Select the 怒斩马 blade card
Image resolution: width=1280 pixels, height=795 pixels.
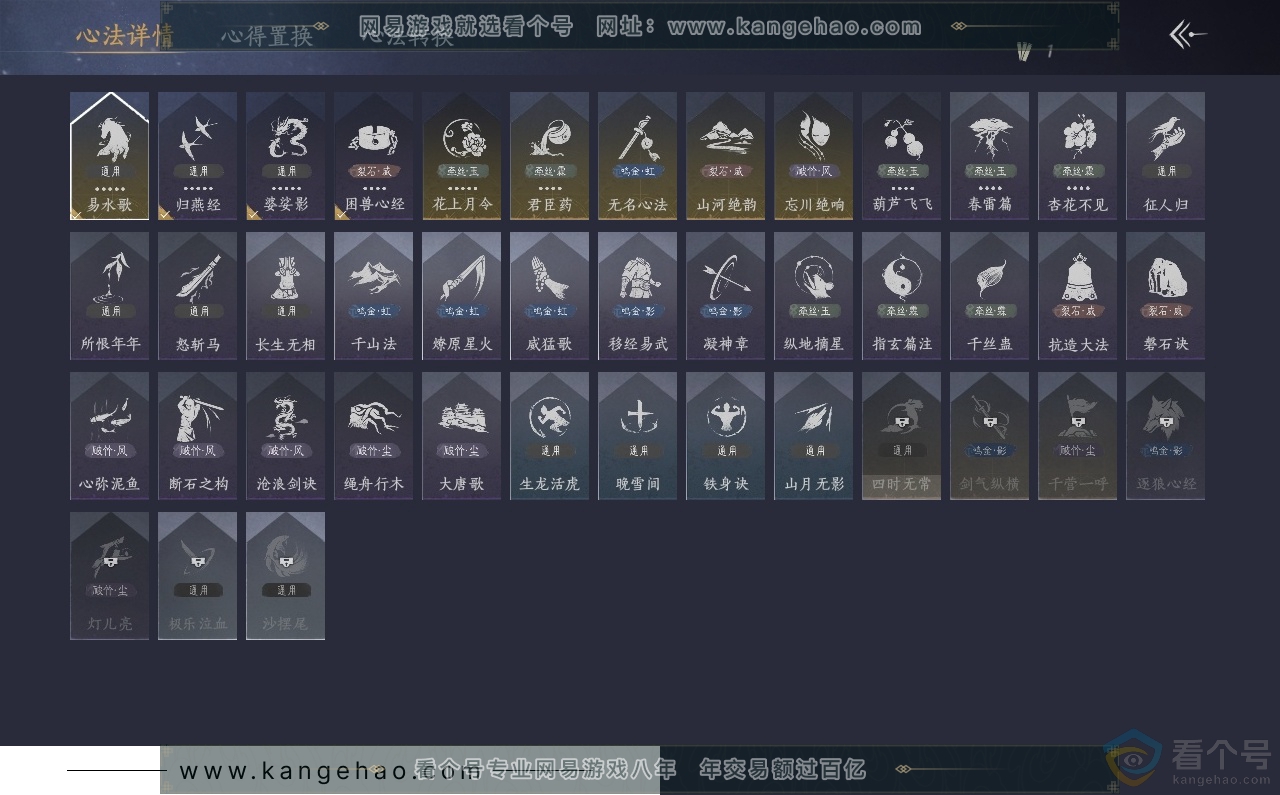[198, 296]
